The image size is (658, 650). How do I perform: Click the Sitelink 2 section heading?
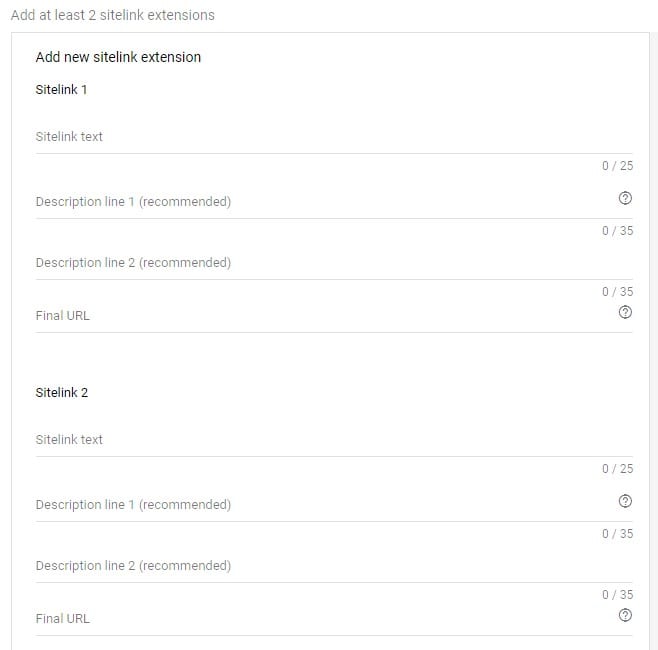[x=62, y=392]
